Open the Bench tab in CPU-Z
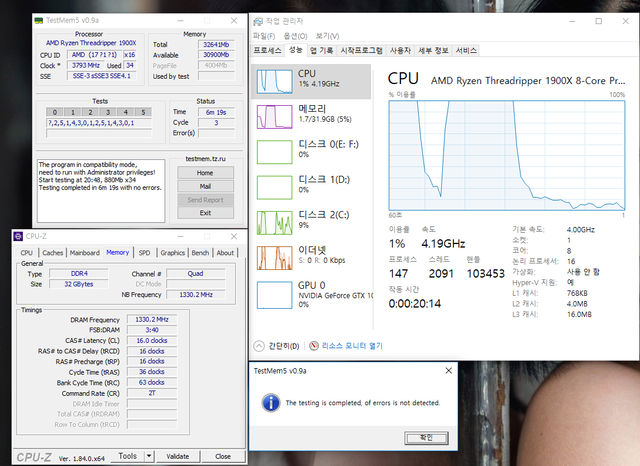The width and height of the screenshot is (640, 466). pos(200,253)
